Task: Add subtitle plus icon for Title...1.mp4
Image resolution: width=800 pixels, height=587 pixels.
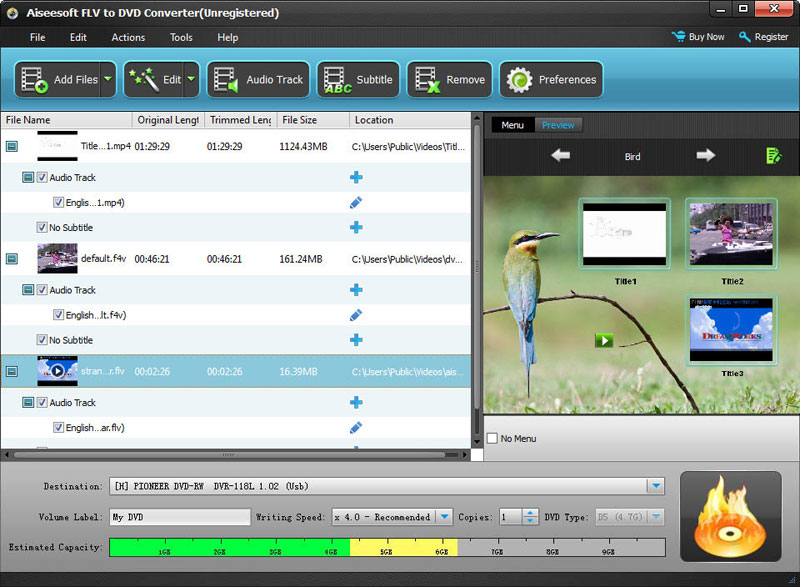Action: [x=356, y=227]
